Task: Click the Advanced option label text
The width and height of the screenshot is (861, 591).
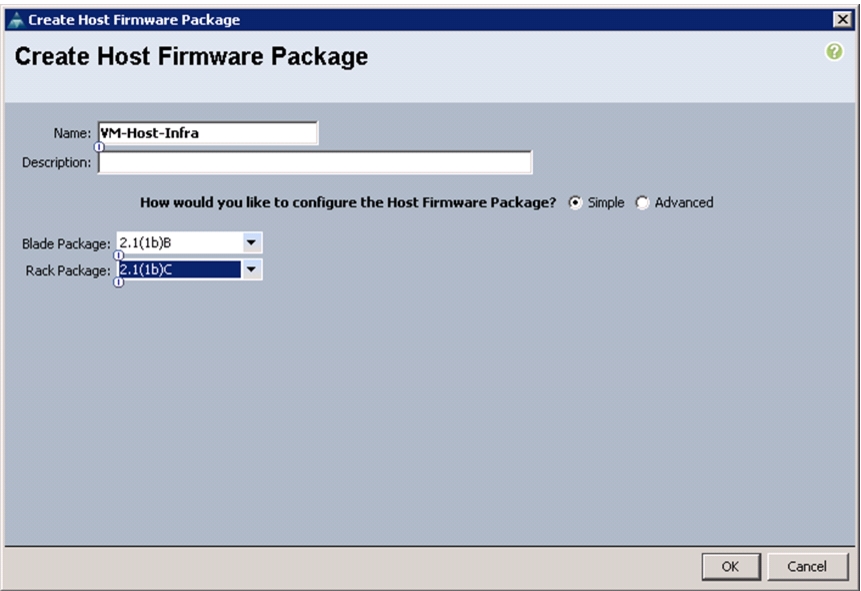Action: pos(684,203)
